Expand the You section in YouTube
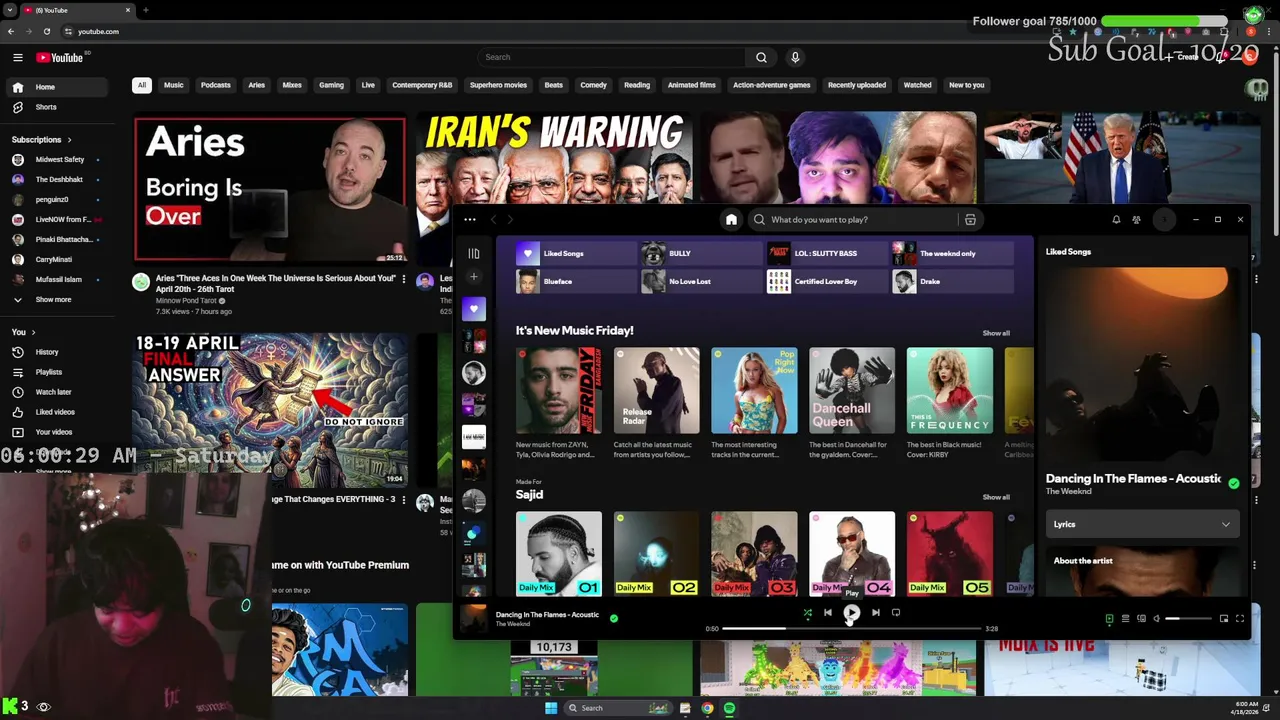 [24, 332]
